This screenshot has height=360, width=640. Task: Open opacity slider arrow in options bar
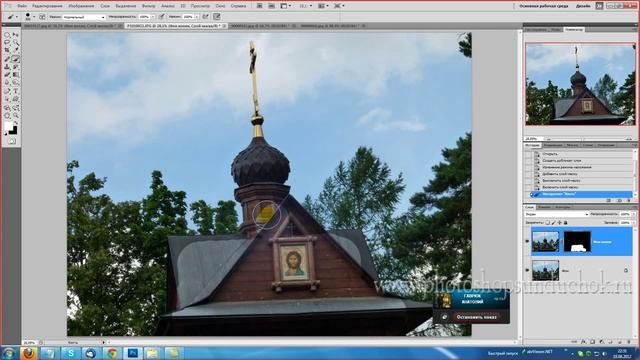(153, 17)
